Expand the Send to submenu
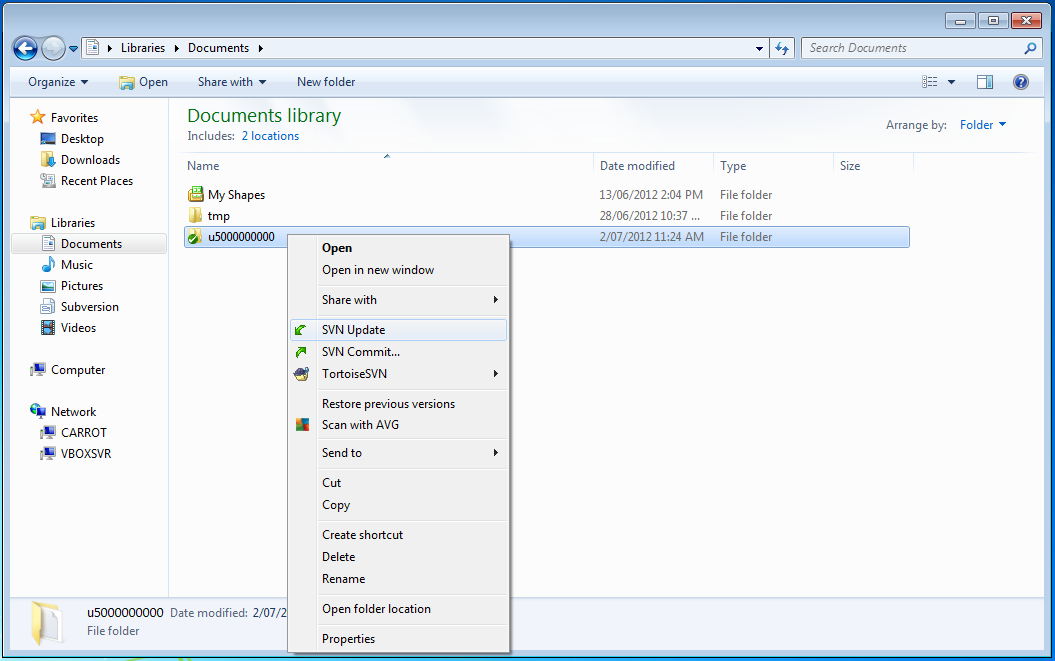 coord(340,452)
